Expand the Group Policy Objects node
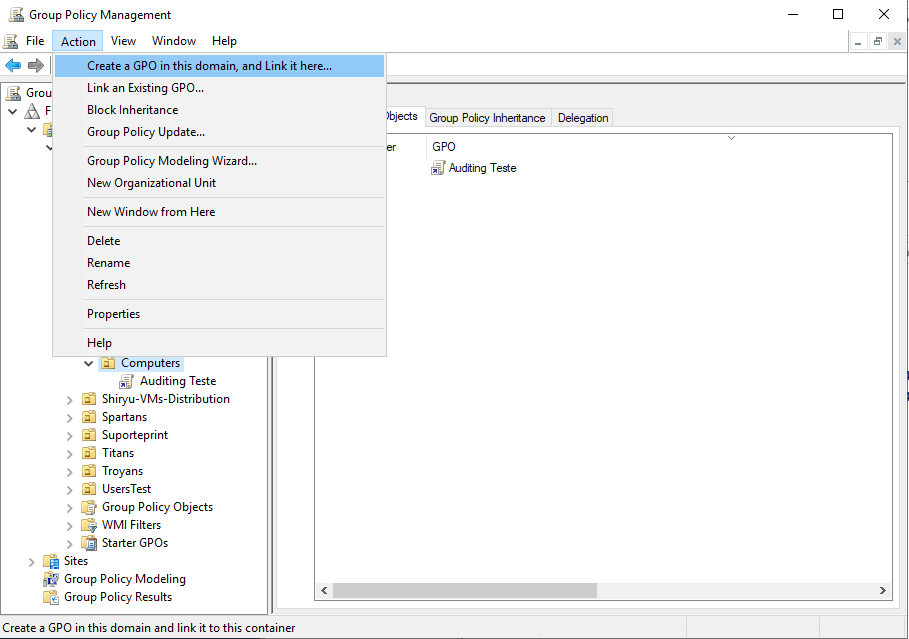909x639 pixels. point(70,507)
